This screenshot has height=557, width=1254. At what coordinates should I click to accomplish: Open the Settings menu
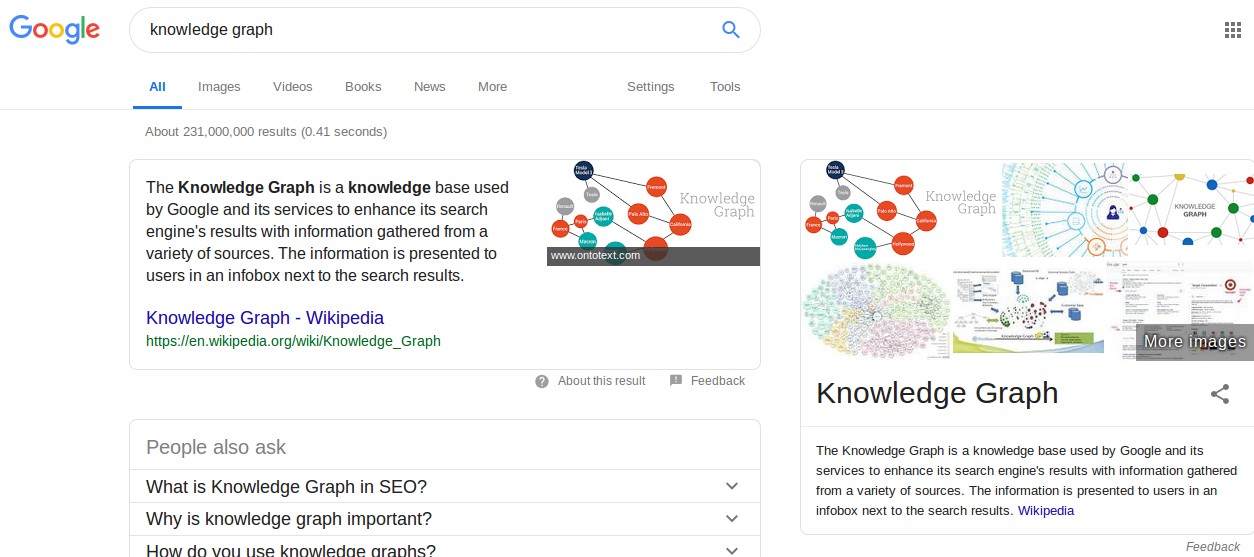pos(651,87)
